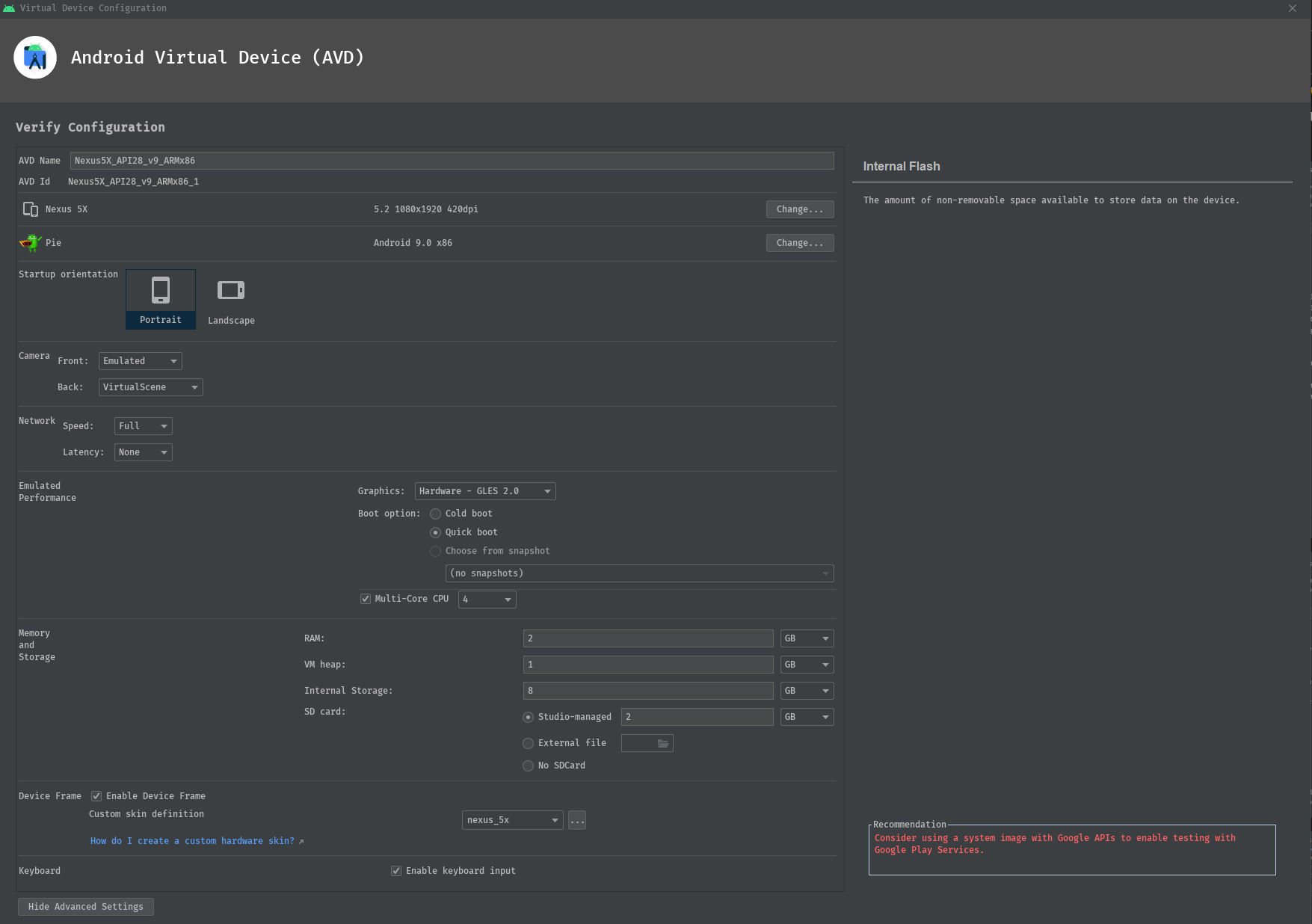Click the Android icon in title bar
Viewport: 1312px width, 924px height.
click(9, 8)
